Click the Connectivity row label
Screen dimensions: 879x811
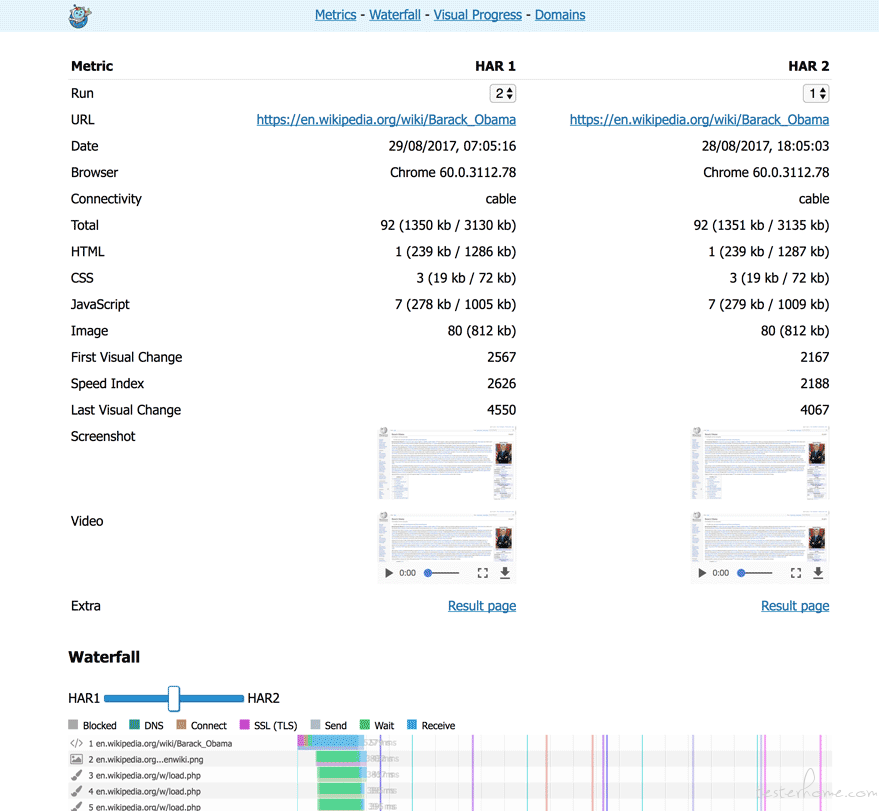[107, 199]
